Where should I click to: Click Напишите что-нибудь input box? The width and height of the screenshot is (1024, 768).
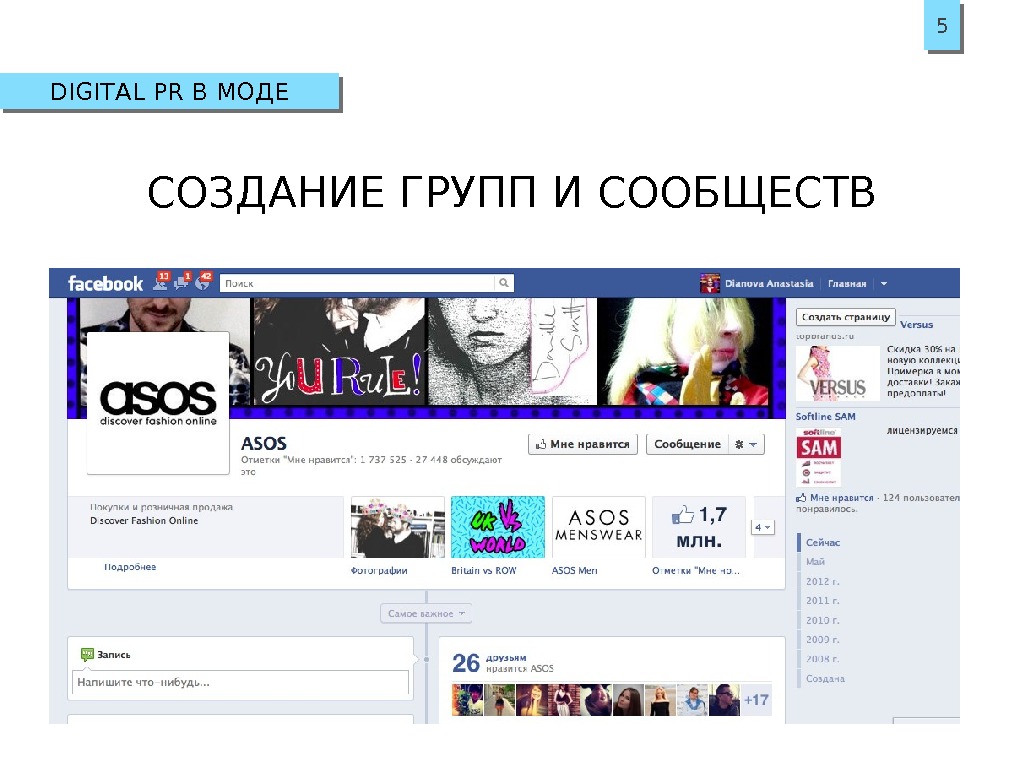coord(240,682)
